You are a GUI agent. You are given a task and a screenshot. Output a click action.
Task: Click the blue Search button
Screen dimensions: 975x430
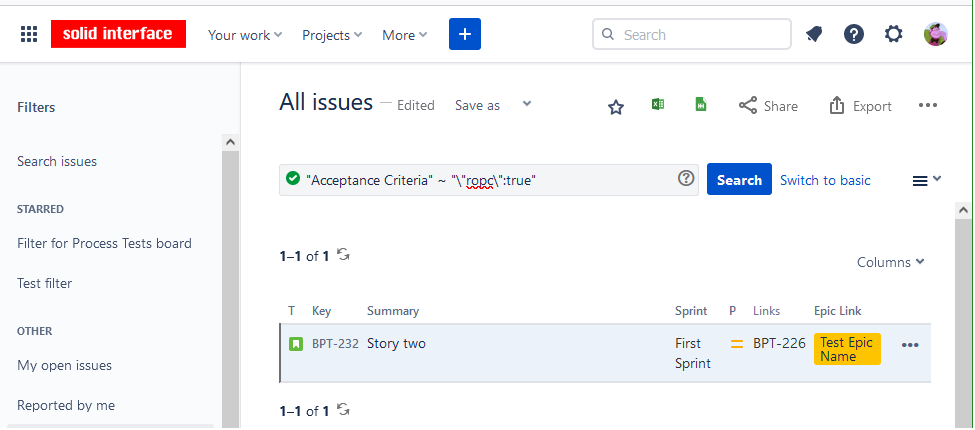point(739,180)
